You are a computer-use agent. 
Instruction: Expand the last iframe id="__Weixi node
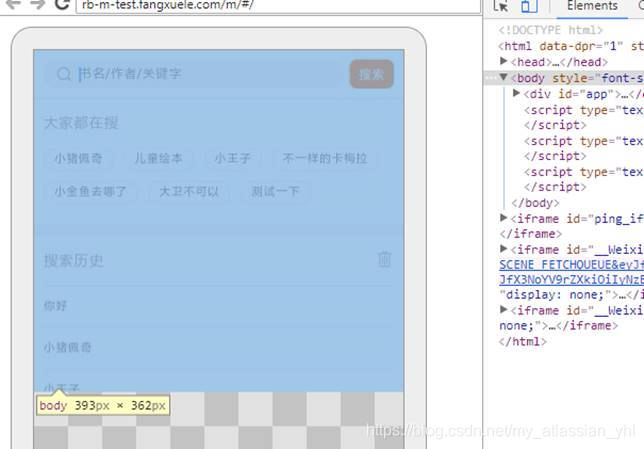(504, 309)
